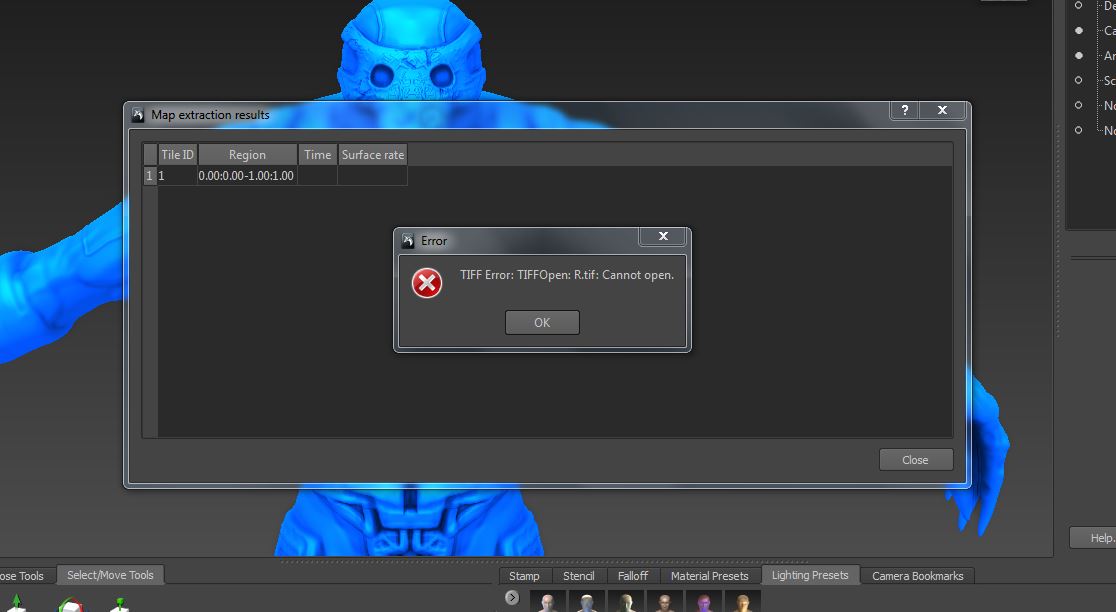Click OK to dismiss the TIFF error
Screen dimensions: 1116x612
point(541,322)
